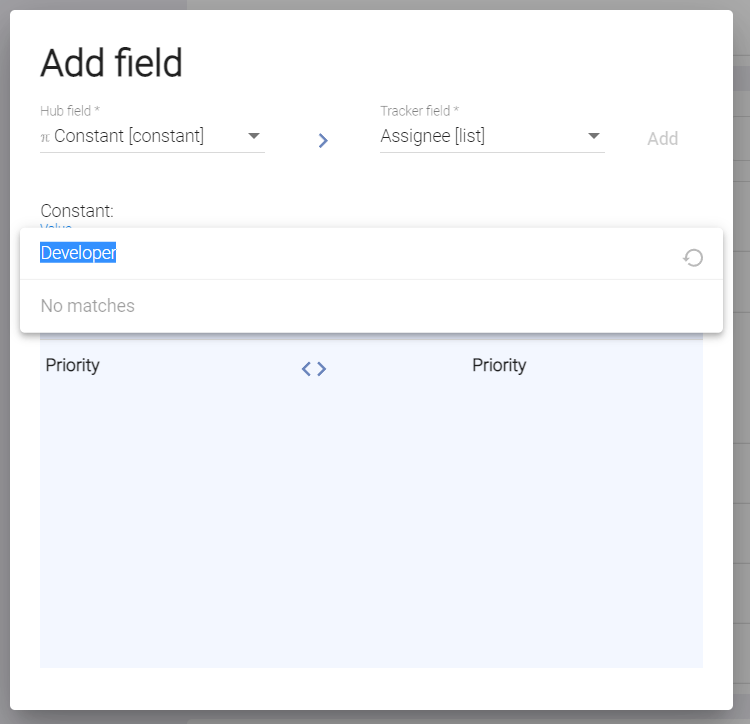Click the bidirectional arrows icon in Priority row
The image size is (750, 724).
pos(314,369)
